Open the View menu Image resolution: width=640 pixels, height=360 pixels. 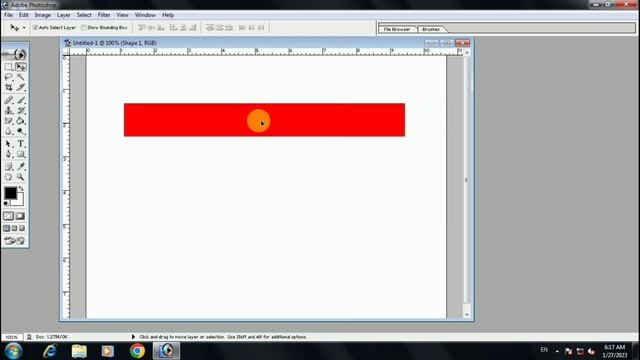point(122,15)
